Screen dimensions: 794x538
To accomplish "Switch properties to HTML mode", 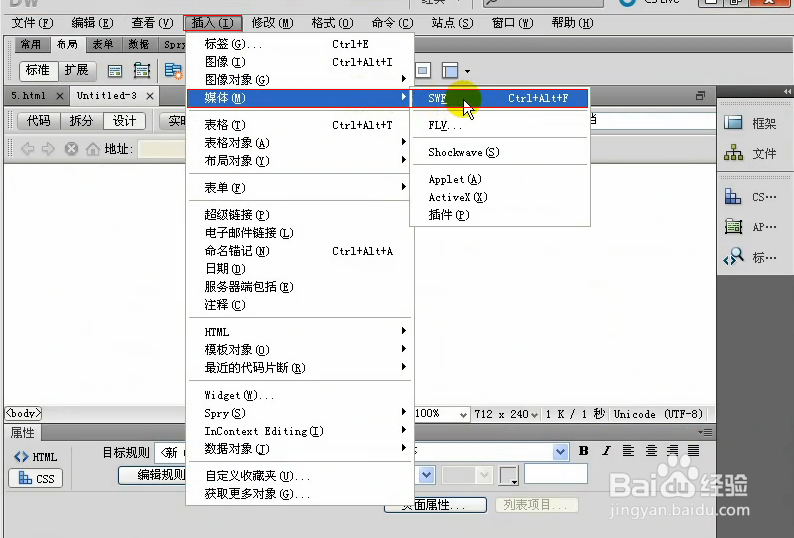I will pos(36,456).
